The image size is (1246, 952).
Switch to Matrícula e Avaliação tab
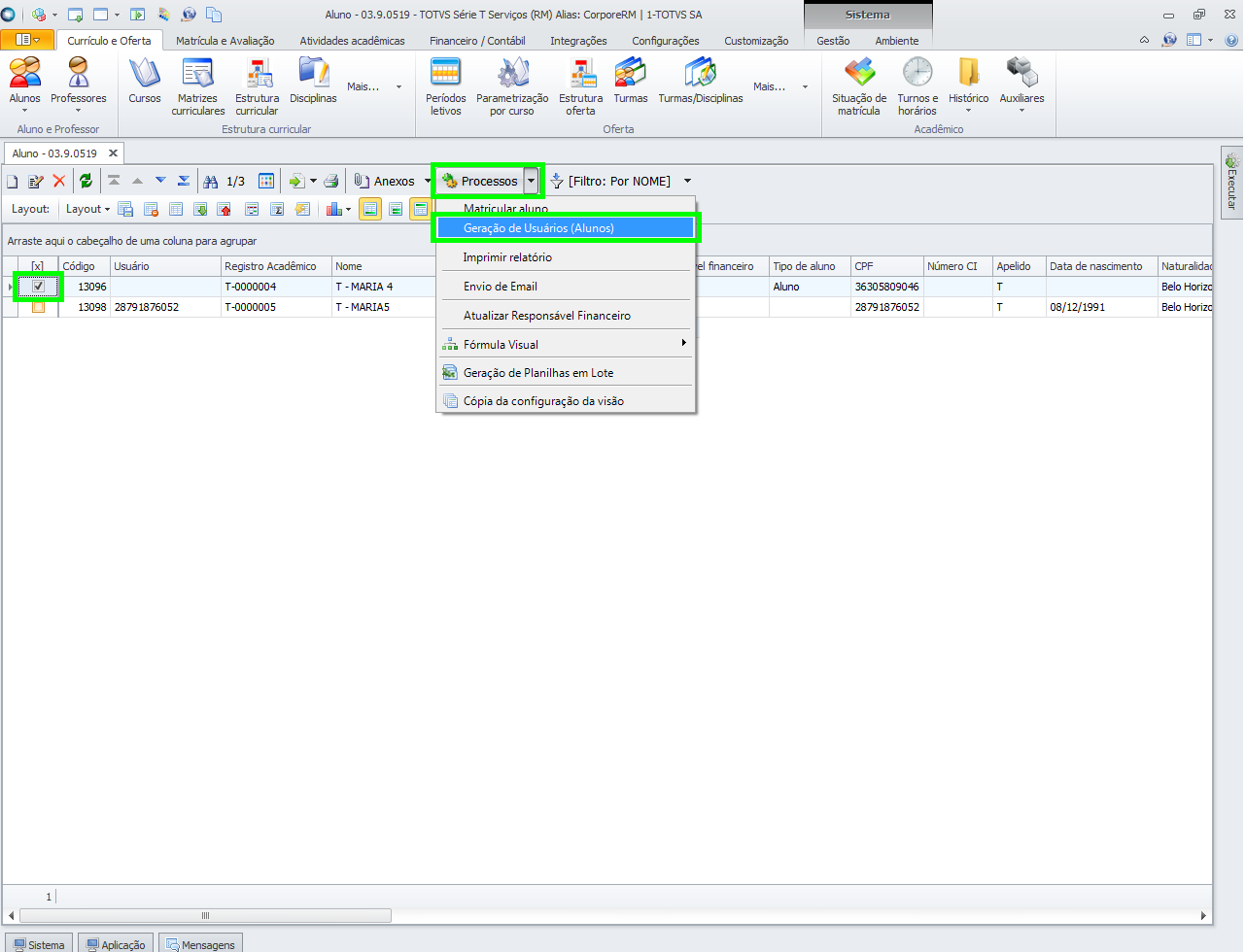point(225,41)
